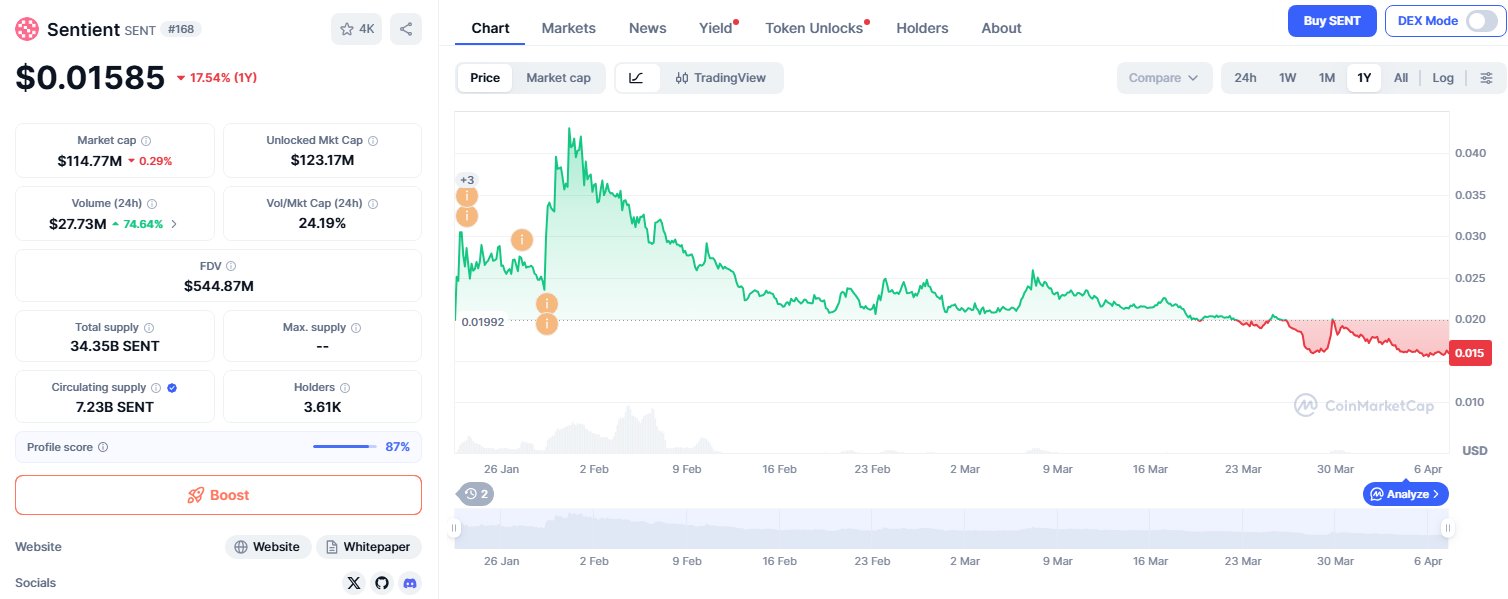Click the Market cap info icon
Viewport: 1508px width, 599px height.
[146, 141]
